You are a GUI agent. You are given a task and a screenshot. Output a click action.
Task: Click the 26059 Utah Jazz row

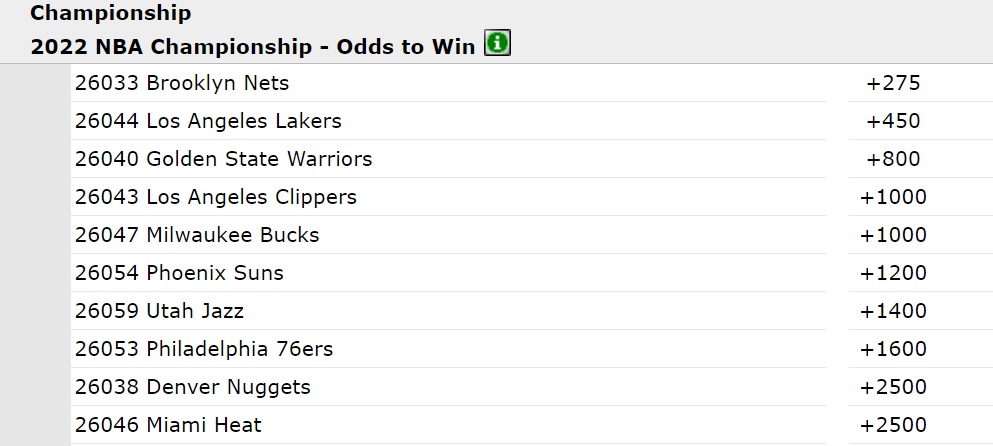coord(448,311)
